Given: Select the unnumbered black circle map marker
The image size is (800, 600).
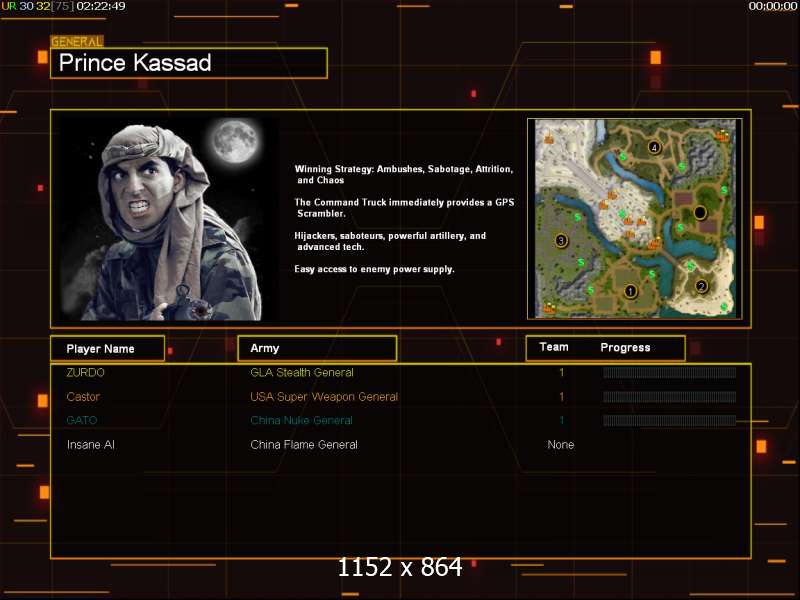Looking at the screenshot, I should pyautogui.click(x=700, y=212).
